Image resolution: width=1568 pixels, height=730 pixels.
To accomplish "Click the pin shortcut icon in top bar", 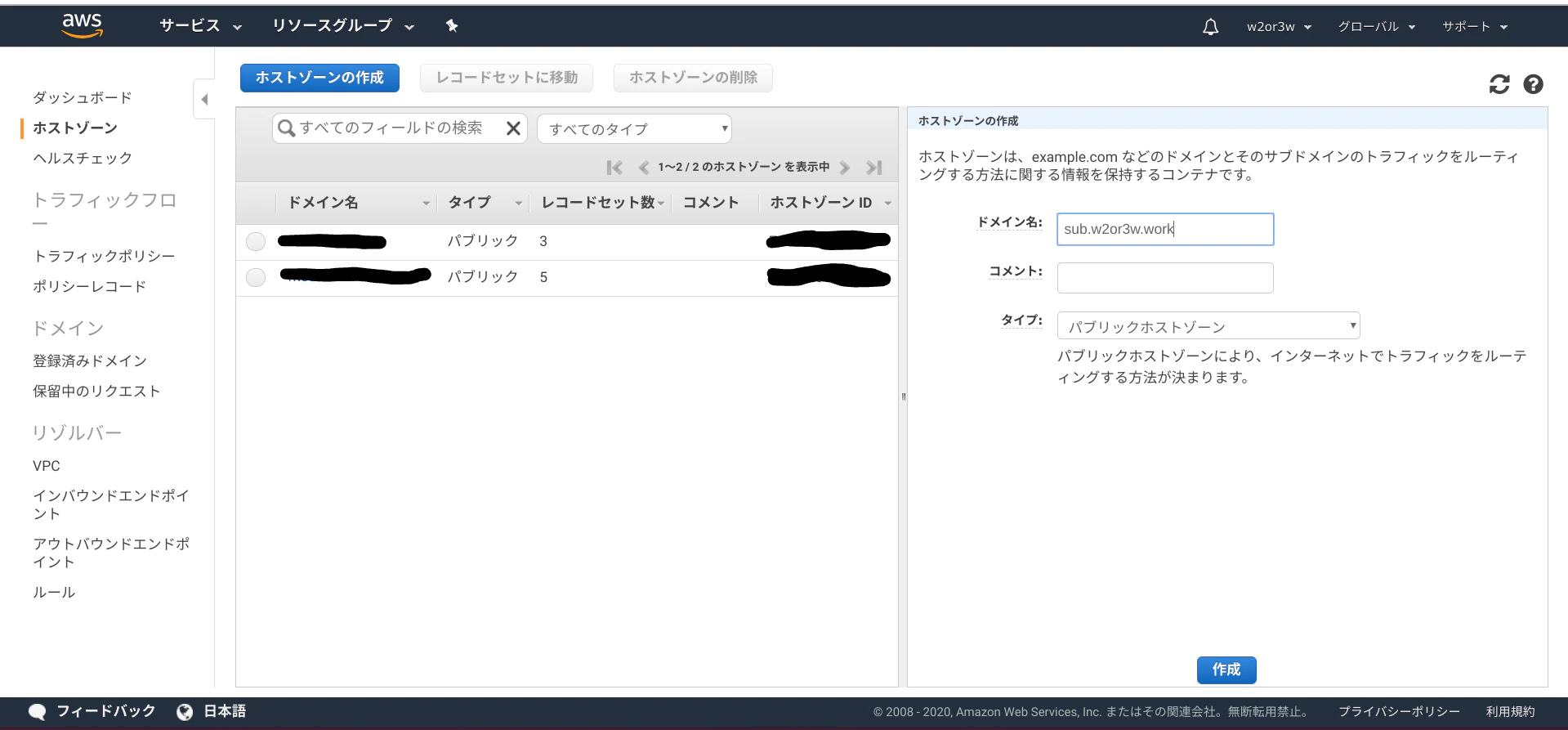I will point(452,26).
